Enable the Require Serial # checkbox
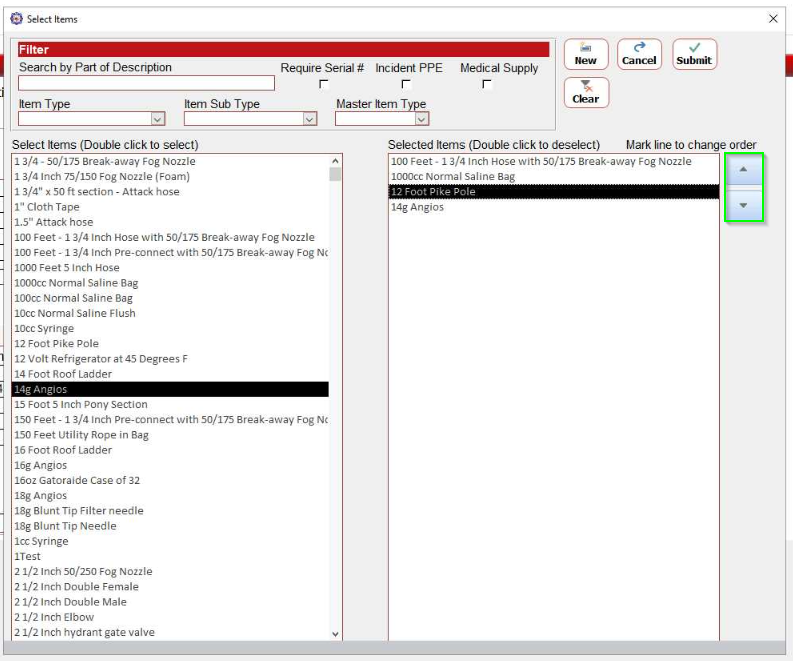This screenshot has height=661, width=793. tap(323, 85)
